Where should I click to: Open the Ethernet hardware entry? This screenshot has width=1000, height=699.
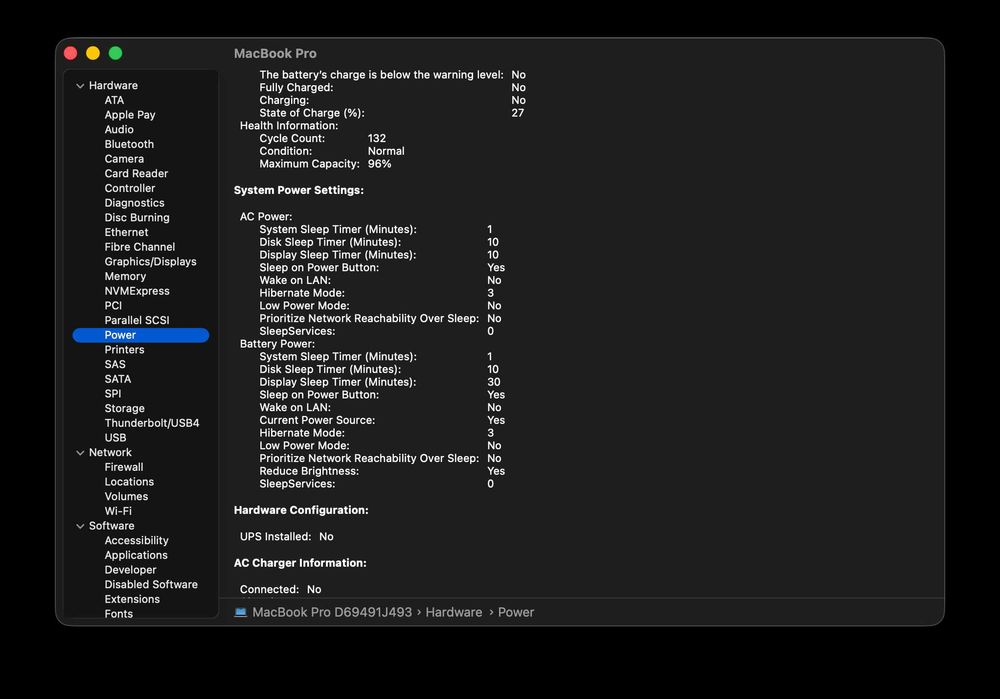(126, 232)
